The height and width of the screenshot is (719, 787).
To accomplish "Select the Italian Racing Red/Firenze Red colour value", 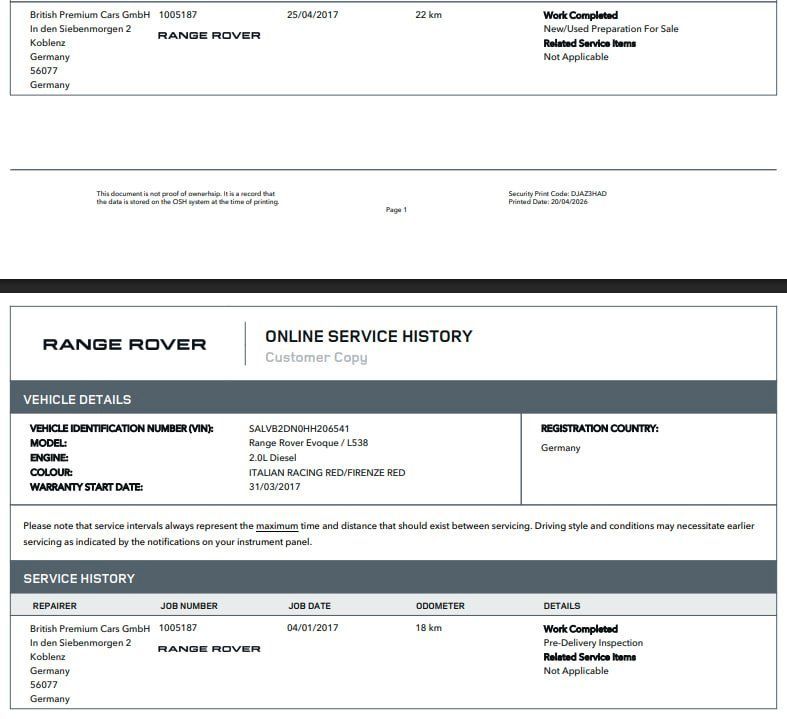I will pos(327,473).
